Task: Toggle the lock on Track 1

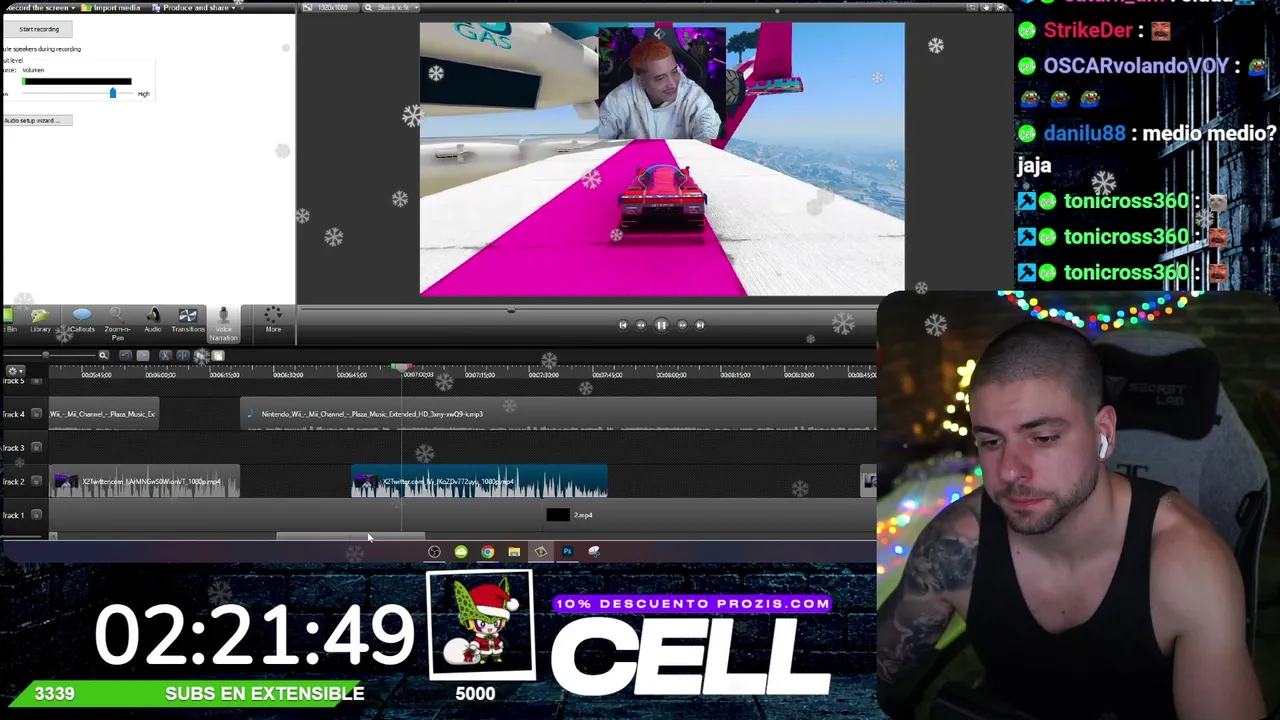Action: 37,515
